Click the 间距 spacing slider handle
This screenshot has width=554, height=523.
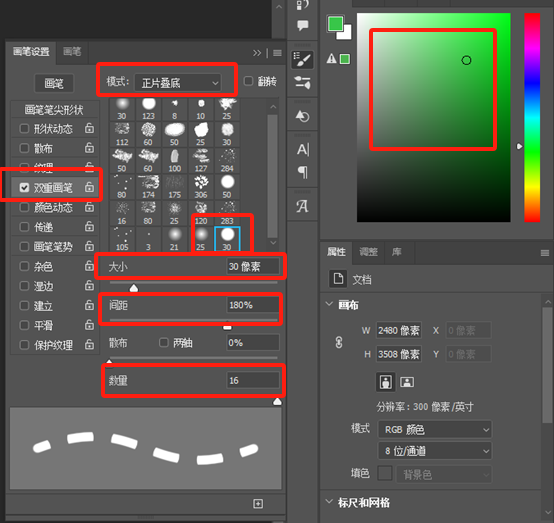[227, 327]
